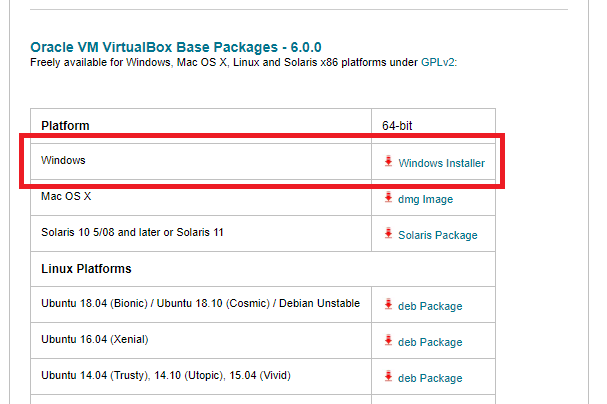Click the 64-bit column header
The width and height of the screenshot is (607, 404).
pyautogui.click(x=397, y=126)
